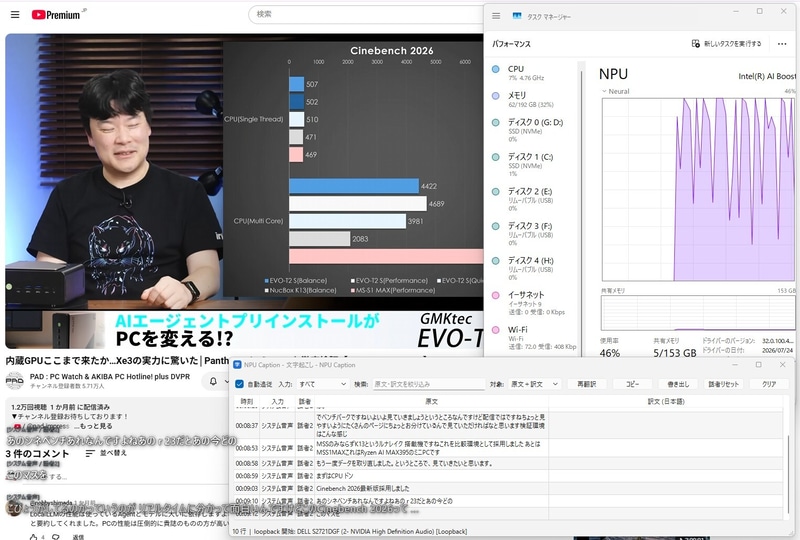
Task: Click the notification bell icon
Action: (x=213, y=381)
